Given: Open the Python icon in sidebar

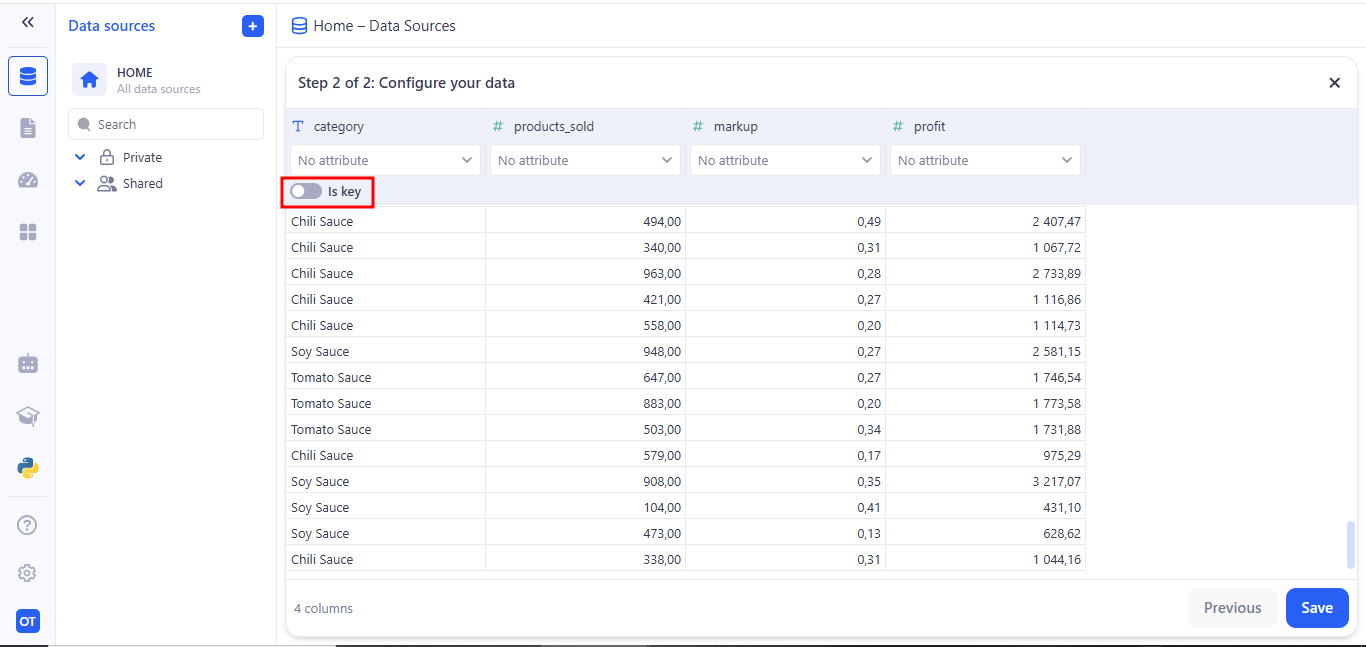Looking at the screenshot, I should 28,468.
